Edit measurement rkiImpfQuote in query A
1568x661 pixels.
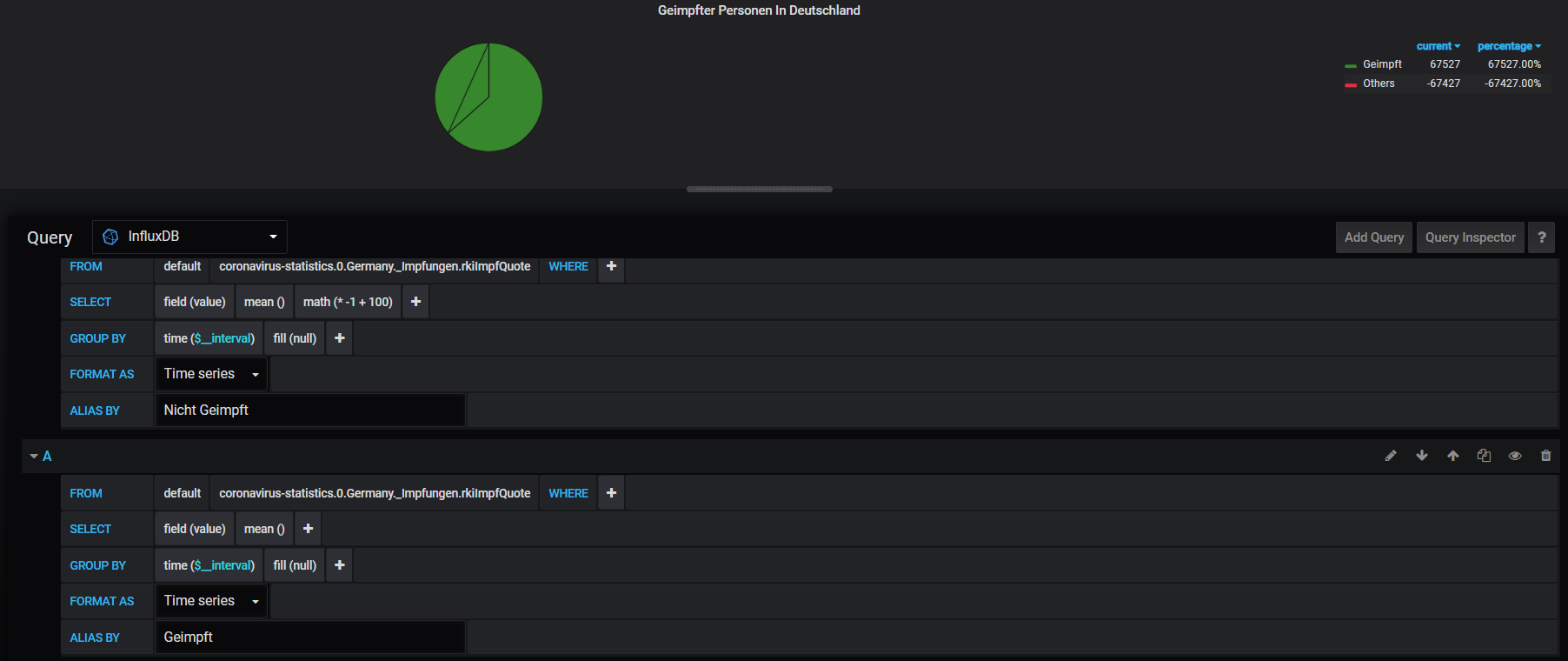click(375, 493)
